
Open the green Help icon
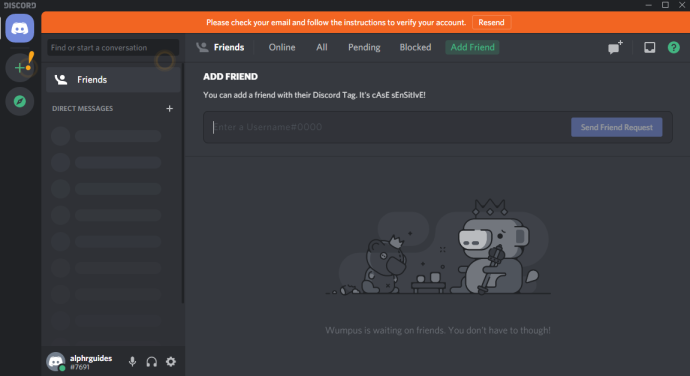coord(673,47)
